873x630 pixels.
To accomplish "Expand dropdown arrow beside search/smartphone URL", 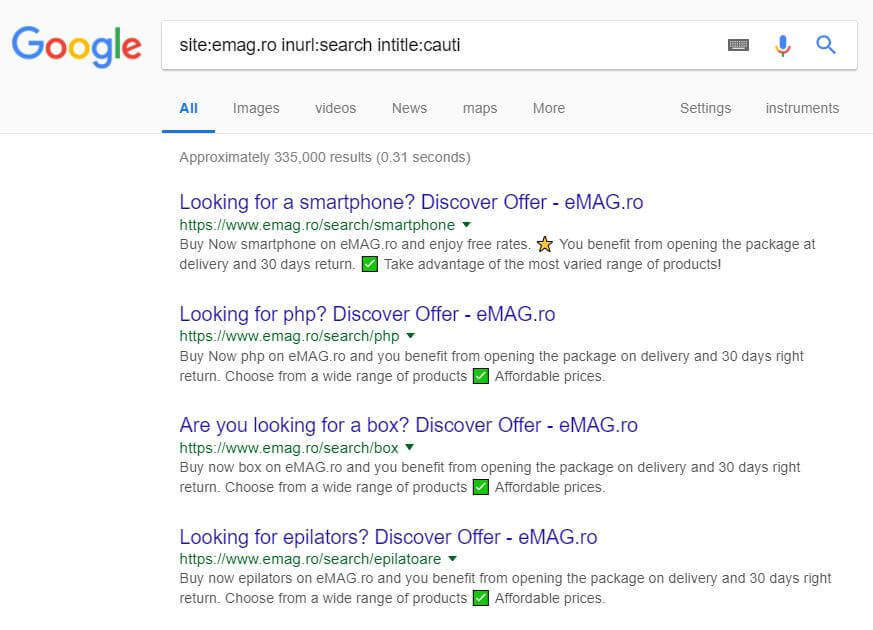I will point(467,225).
